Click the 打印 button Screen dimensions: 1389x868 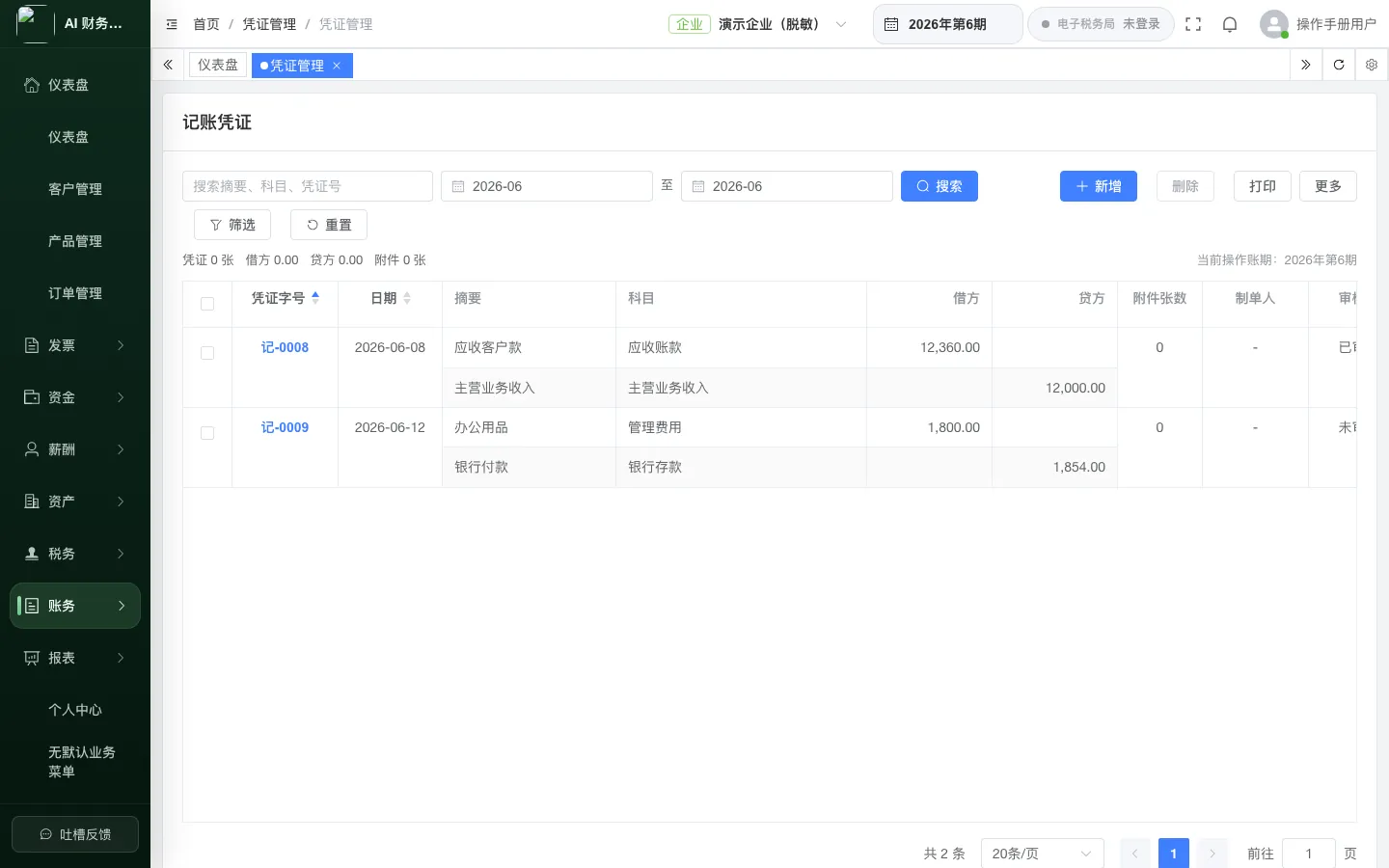coord(1263,186)
